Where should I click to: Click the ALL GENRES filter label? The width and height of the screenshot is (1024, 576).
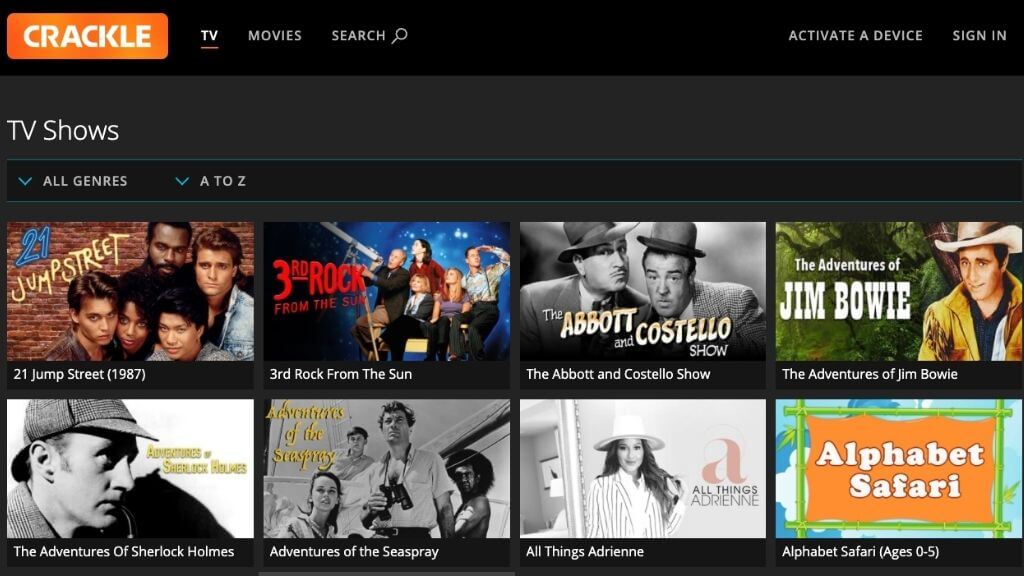(85, 181)
